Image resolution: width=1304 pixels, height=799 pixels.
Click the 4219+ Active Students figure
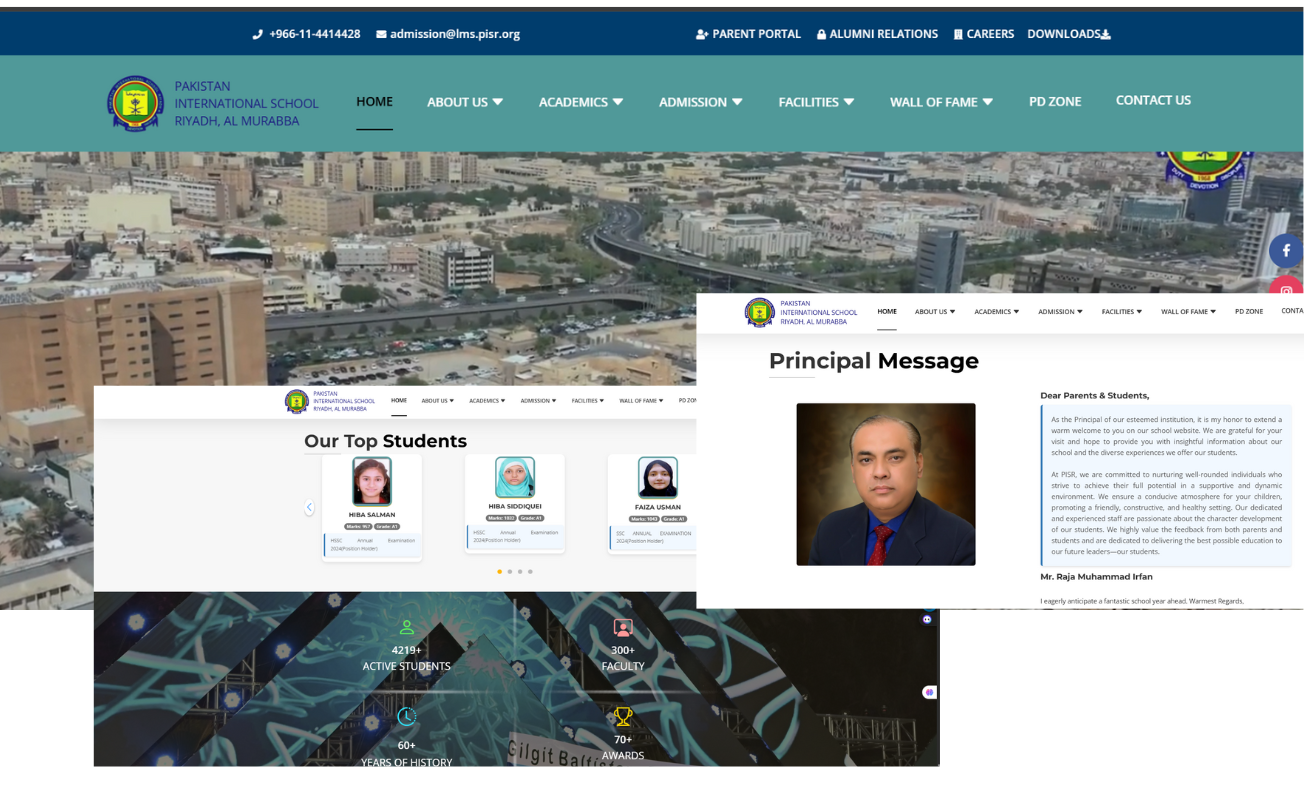(406, 650)
